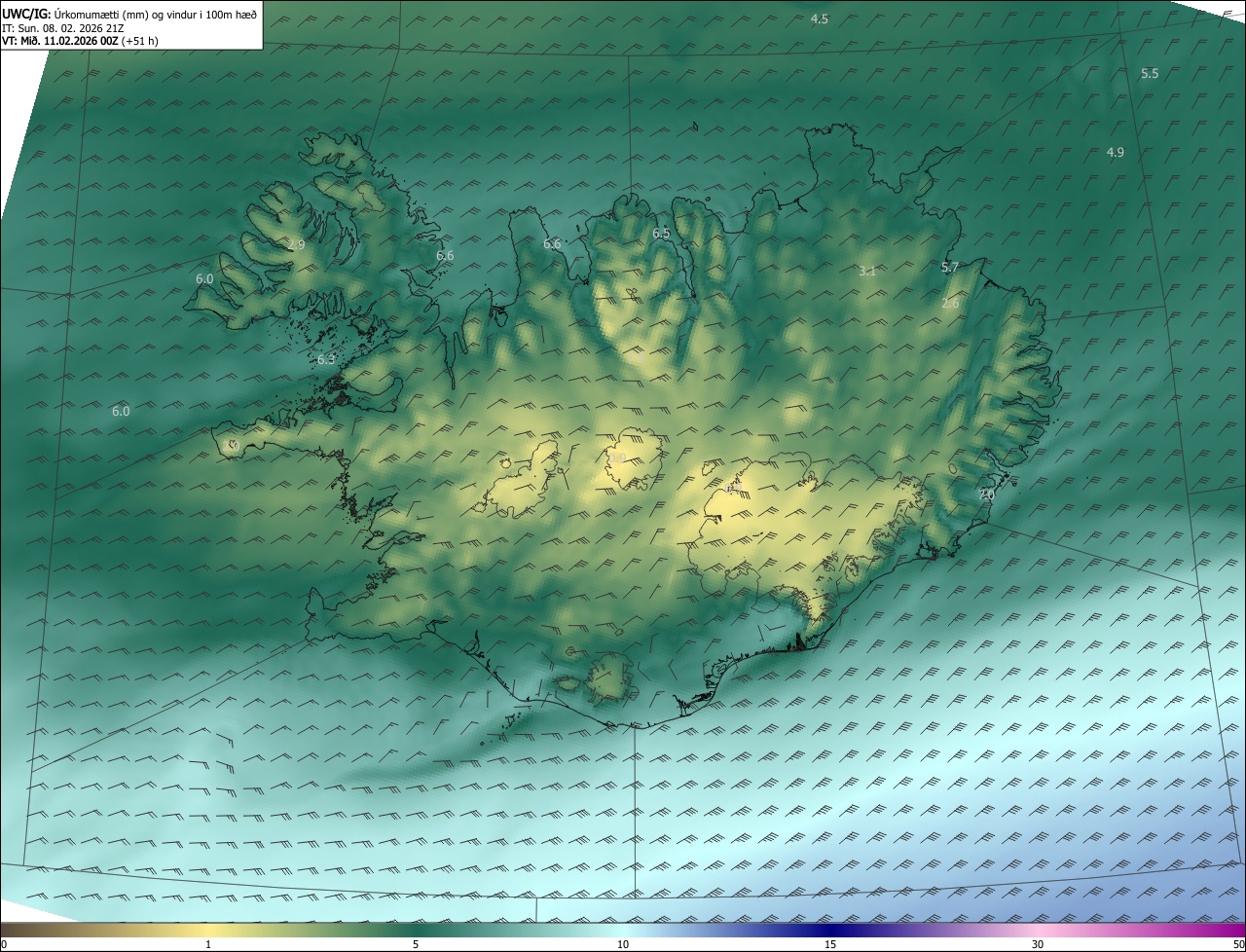Screen dimensions: 1246x952
Task: Click the 7.0 value on east coast
Action: coord(986,495)
